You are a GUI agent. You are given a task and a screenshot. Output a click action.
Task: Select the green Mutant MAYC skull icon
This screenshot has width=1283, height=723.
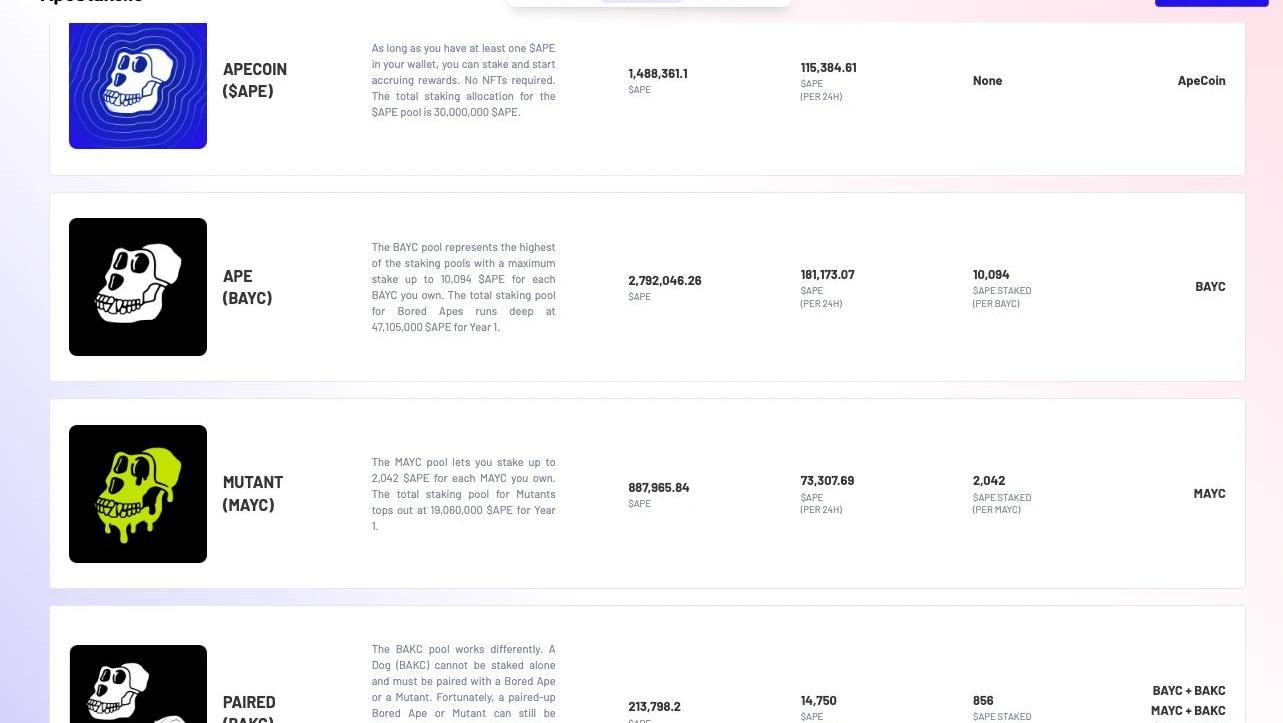point(138,494)
